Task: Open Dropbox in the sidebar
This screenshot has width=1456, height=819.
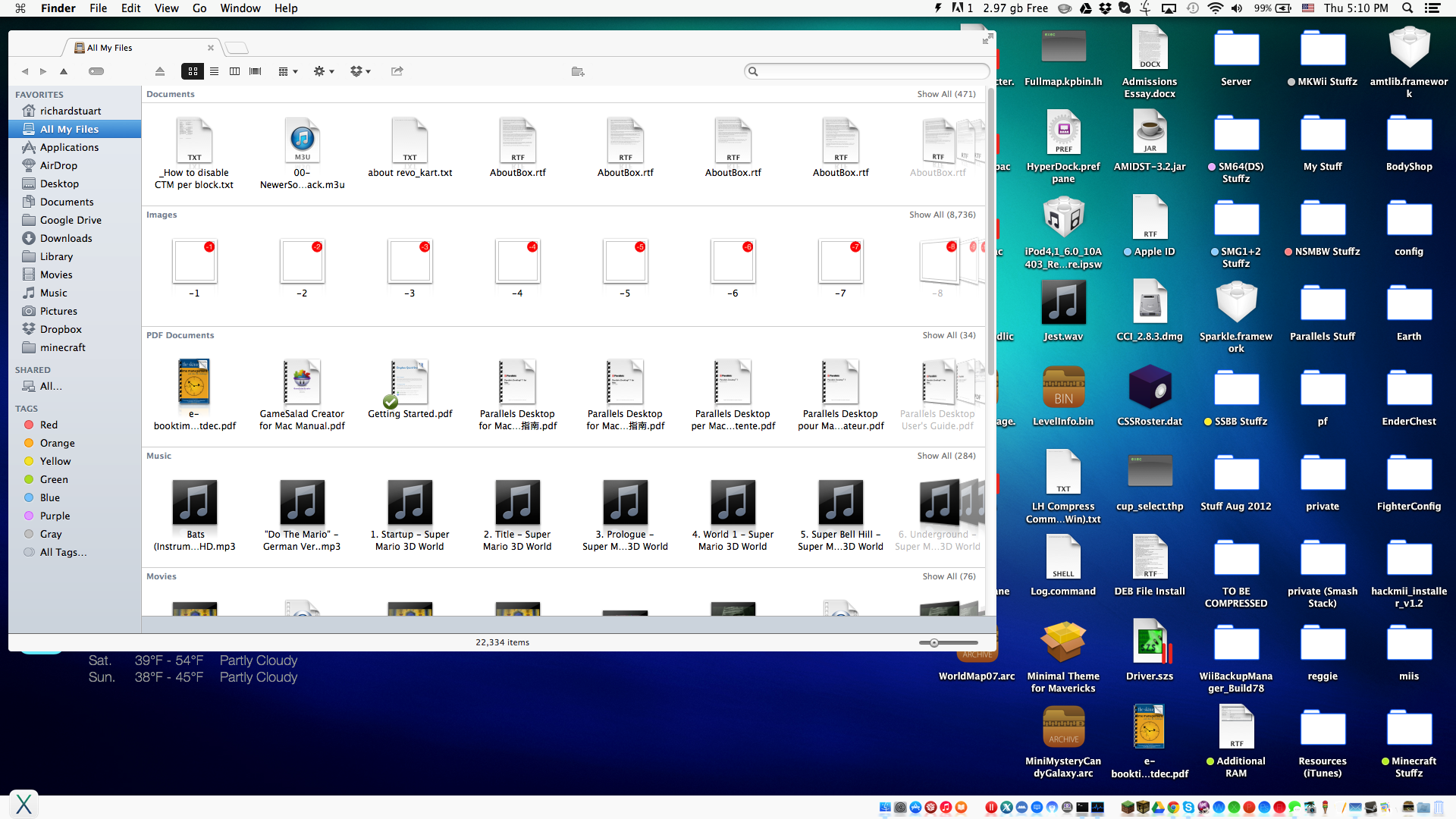Action: point(61,329)
